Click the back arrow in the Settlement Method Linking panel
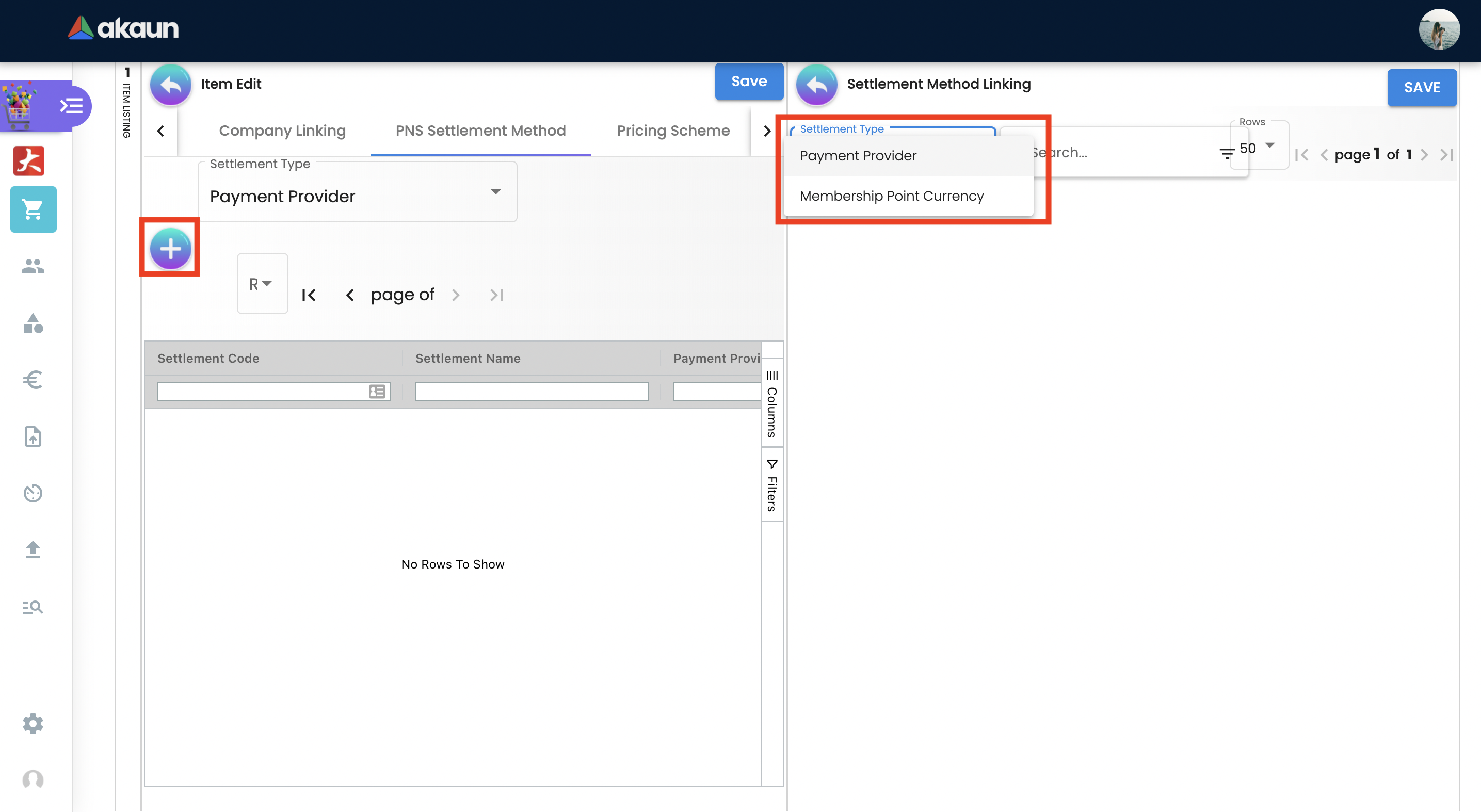 (x=816, y=85)
